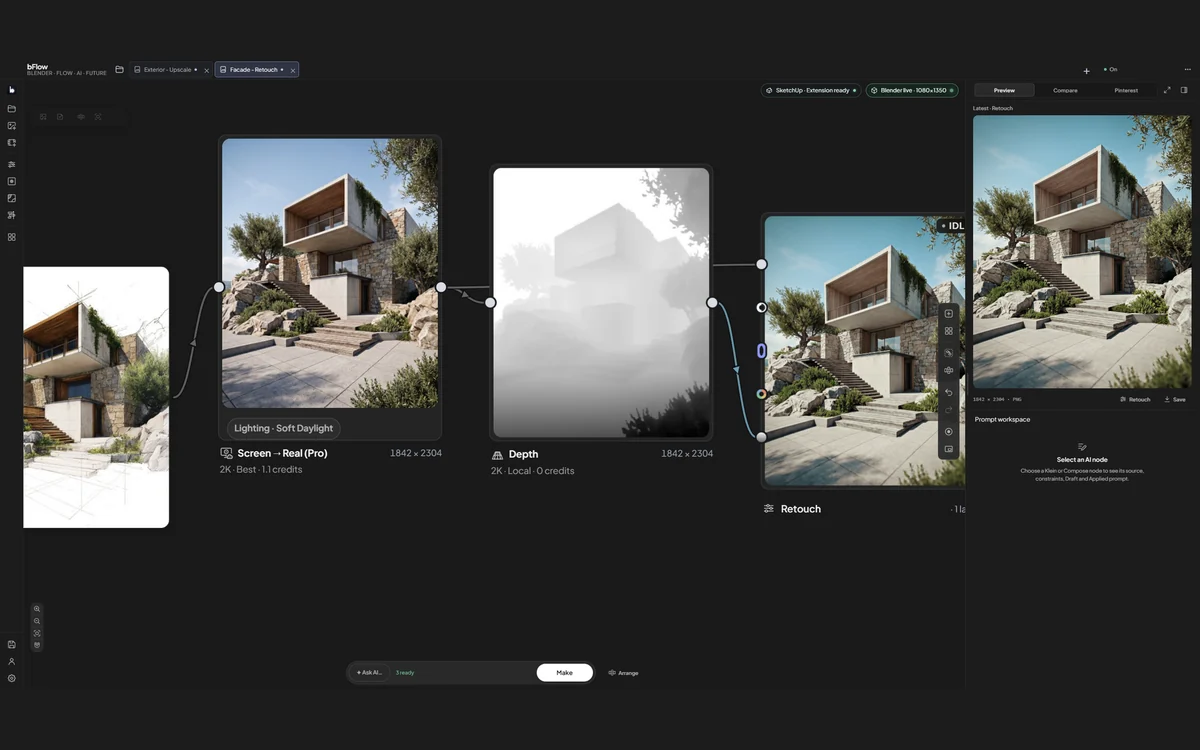Select the Screen→Real rendered house thumbnail
Image resolution: width=1200 pixels, height=750 pixels.
(330, 273)
